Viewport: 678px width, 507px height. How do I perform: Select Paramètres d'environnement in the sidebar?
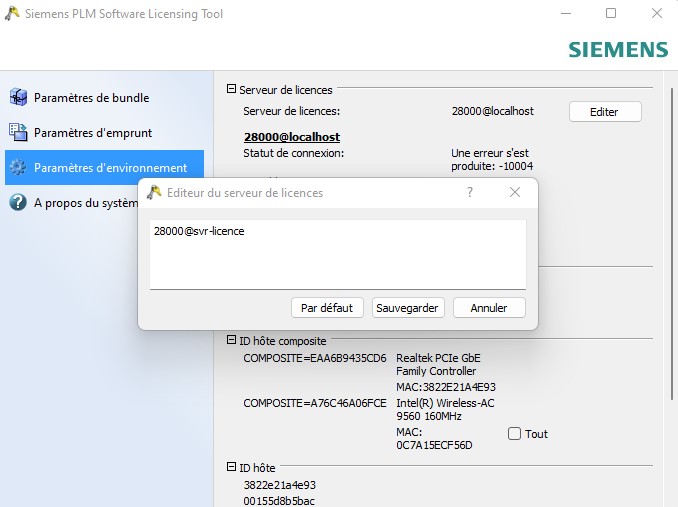click(104, 167)
